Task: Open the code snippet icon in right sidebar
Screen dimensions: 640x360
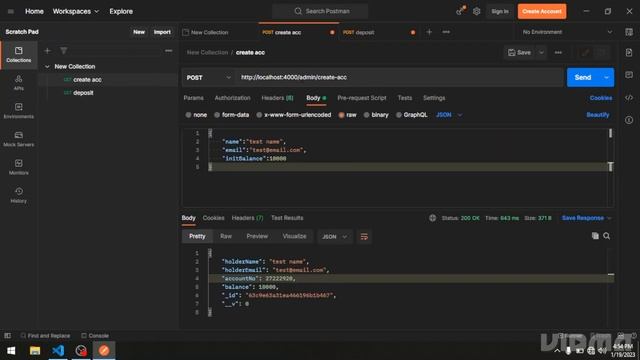Action: click(629, 98)
